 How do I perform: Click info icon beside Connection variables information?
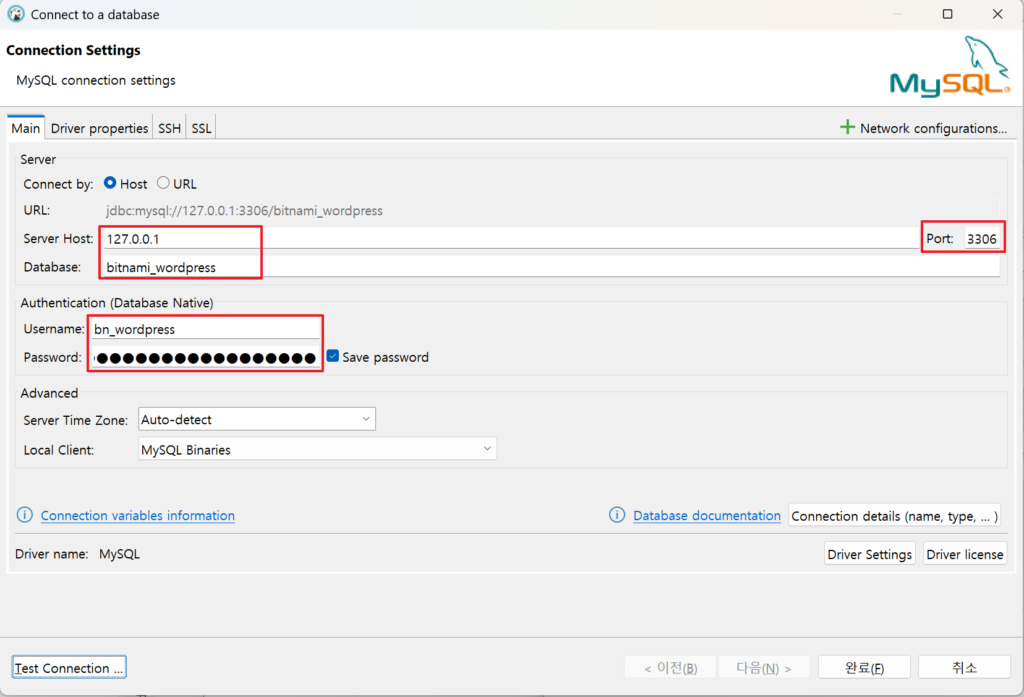tap(25, 515)
